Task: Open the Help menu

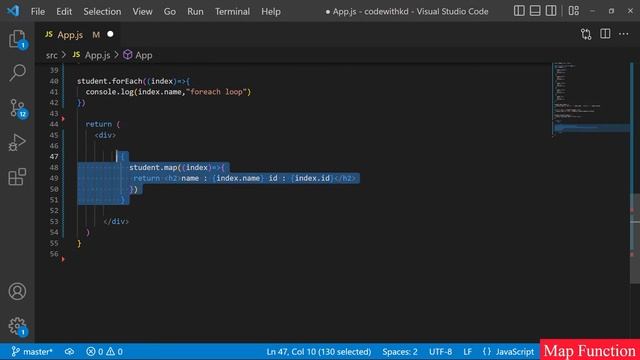Action: pos(271,11)
